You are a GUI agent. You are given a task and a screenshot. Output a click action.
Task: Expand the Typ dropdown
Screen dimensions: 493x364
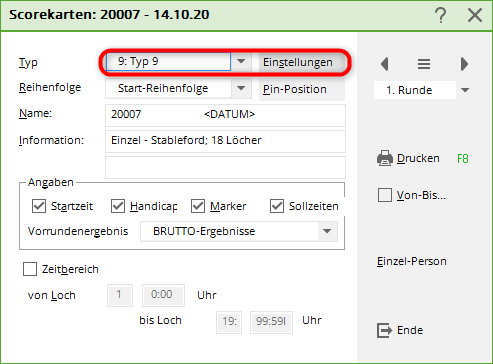click(x=241, y=62)
